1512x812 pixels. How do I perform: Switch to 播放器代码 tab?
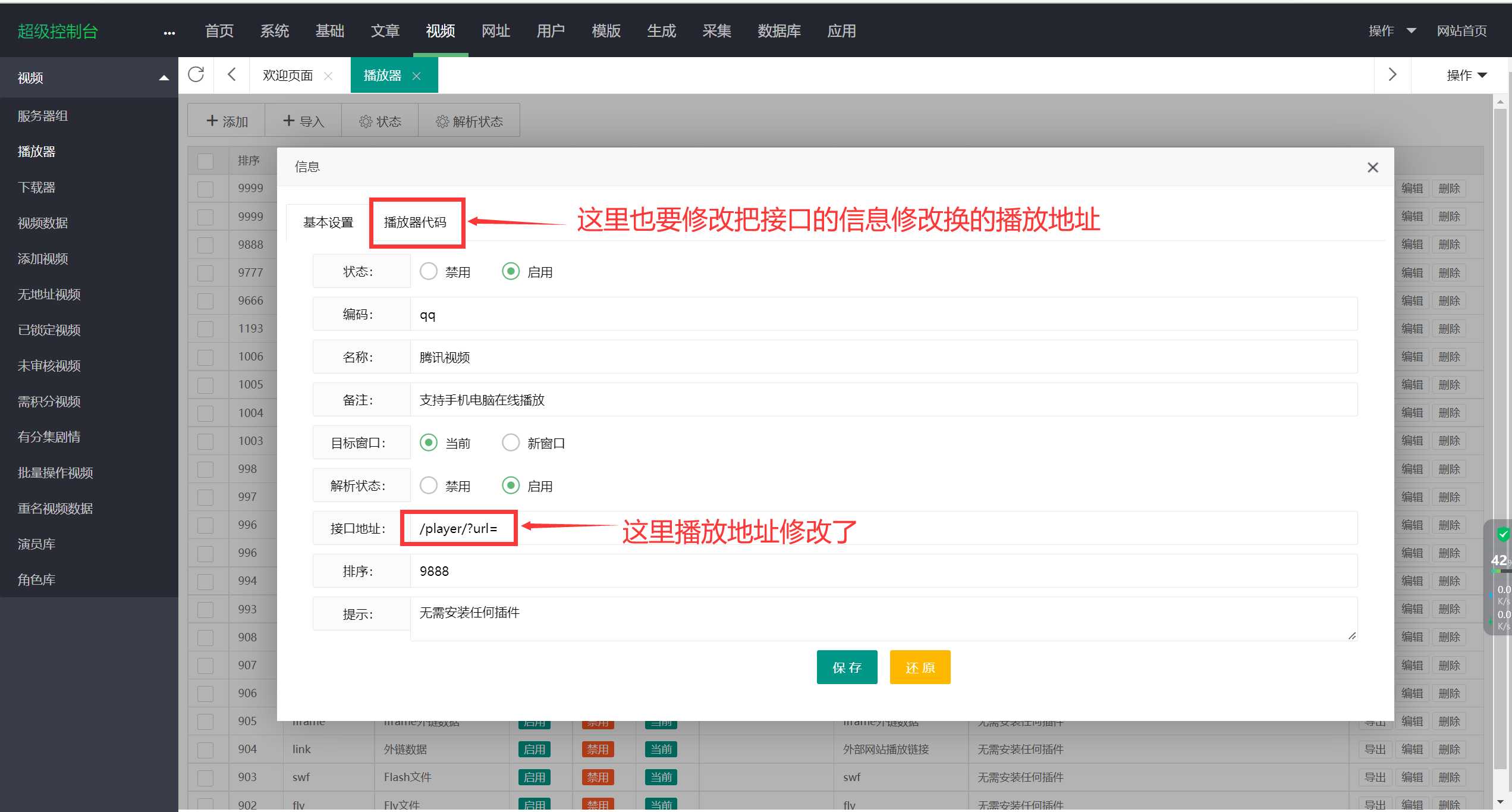[x=415, y=222]
